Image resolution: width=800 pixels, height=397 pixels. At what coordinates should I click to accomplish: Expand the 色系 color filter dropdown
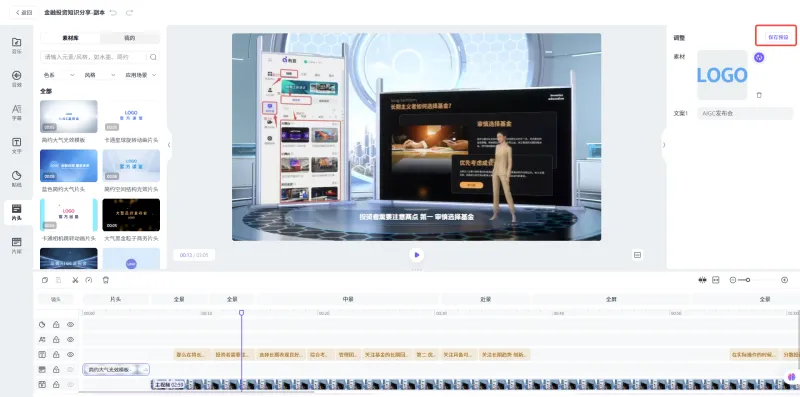point(59,75)
